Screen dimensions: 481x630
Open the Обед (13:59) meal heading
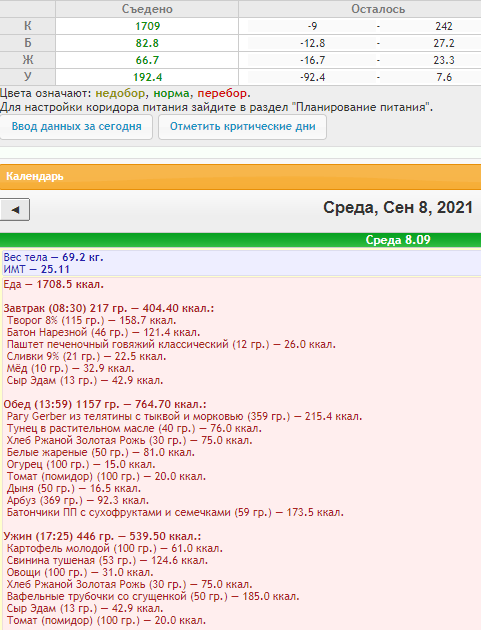pos(105,404)
